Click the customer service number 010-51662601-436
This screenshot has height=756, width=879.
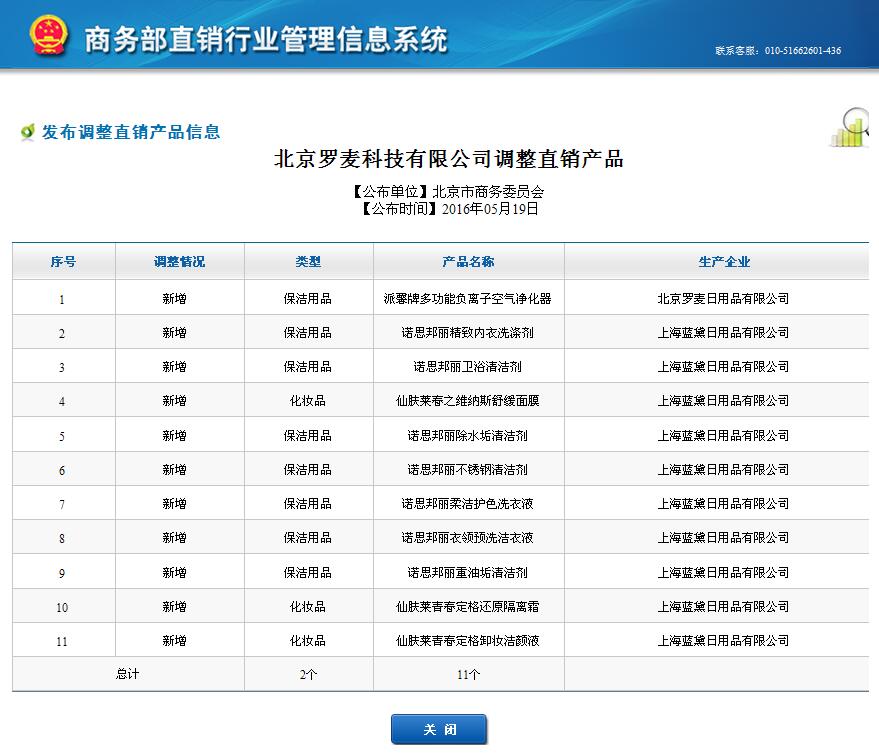point(802,51)
